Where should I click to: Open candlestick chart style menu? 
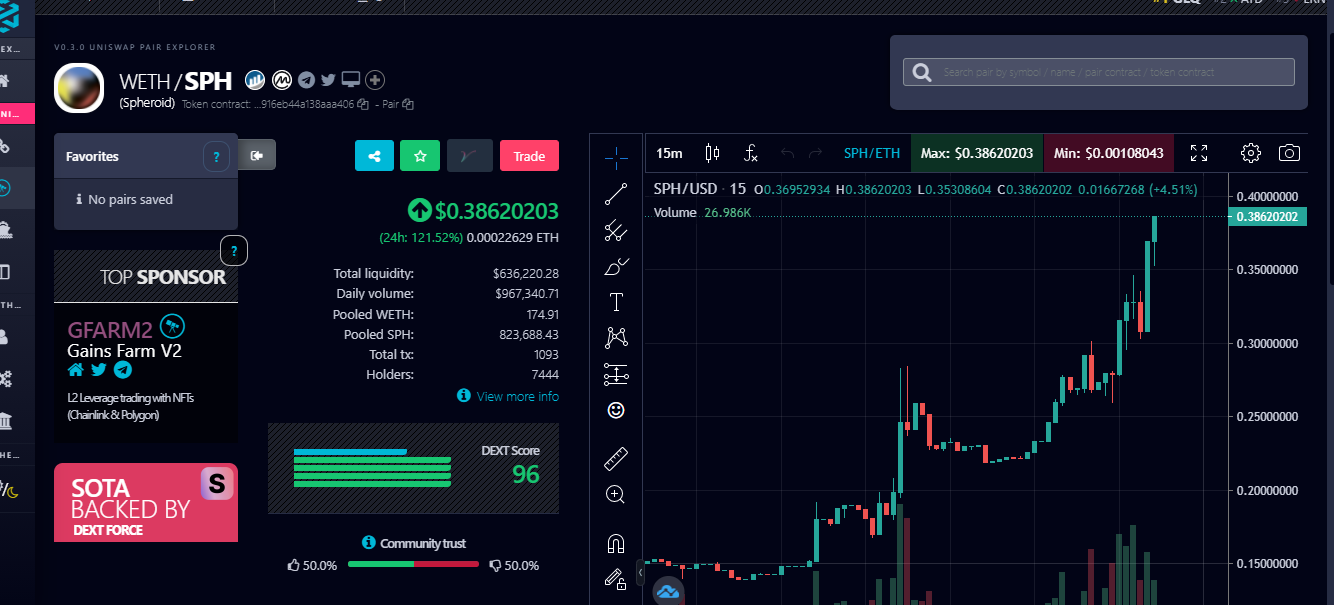[x=712, y=153]
